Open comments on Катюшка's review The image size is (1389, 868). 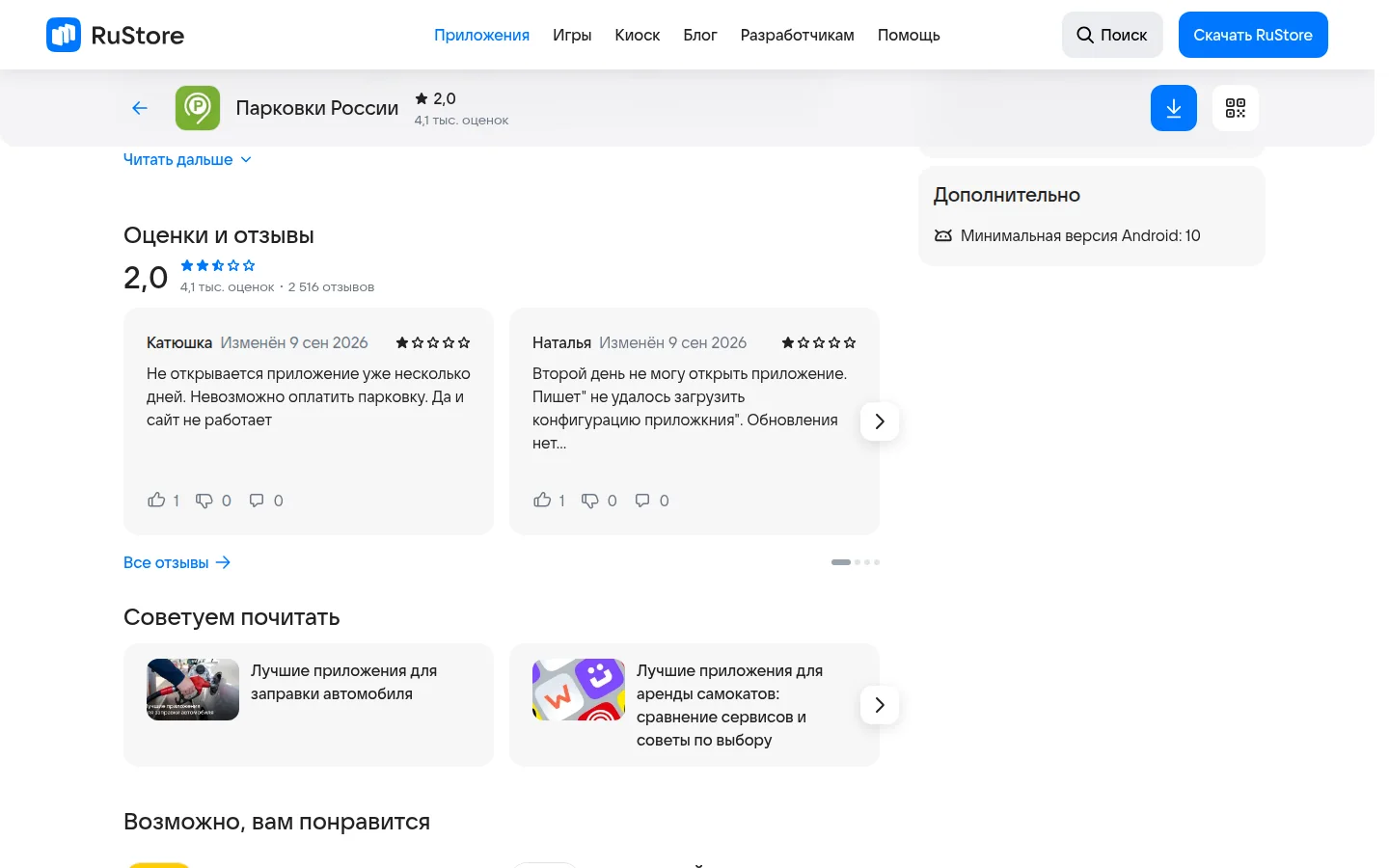(257, 501)
